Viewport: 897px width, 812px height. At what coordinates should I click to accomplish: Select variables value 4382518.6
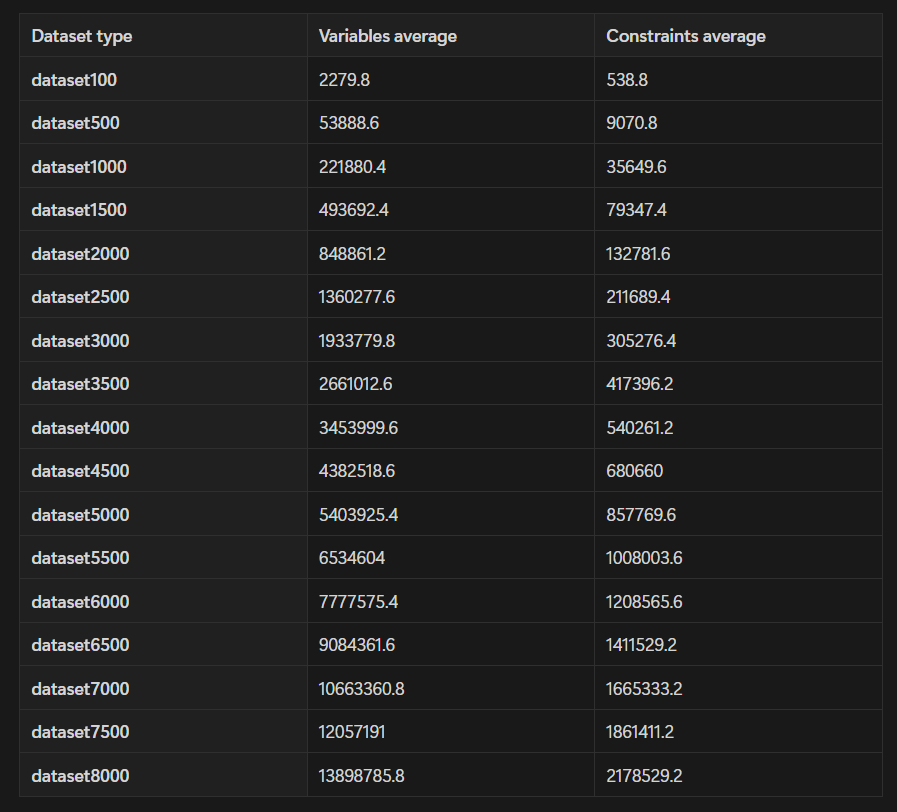[357, 471]
